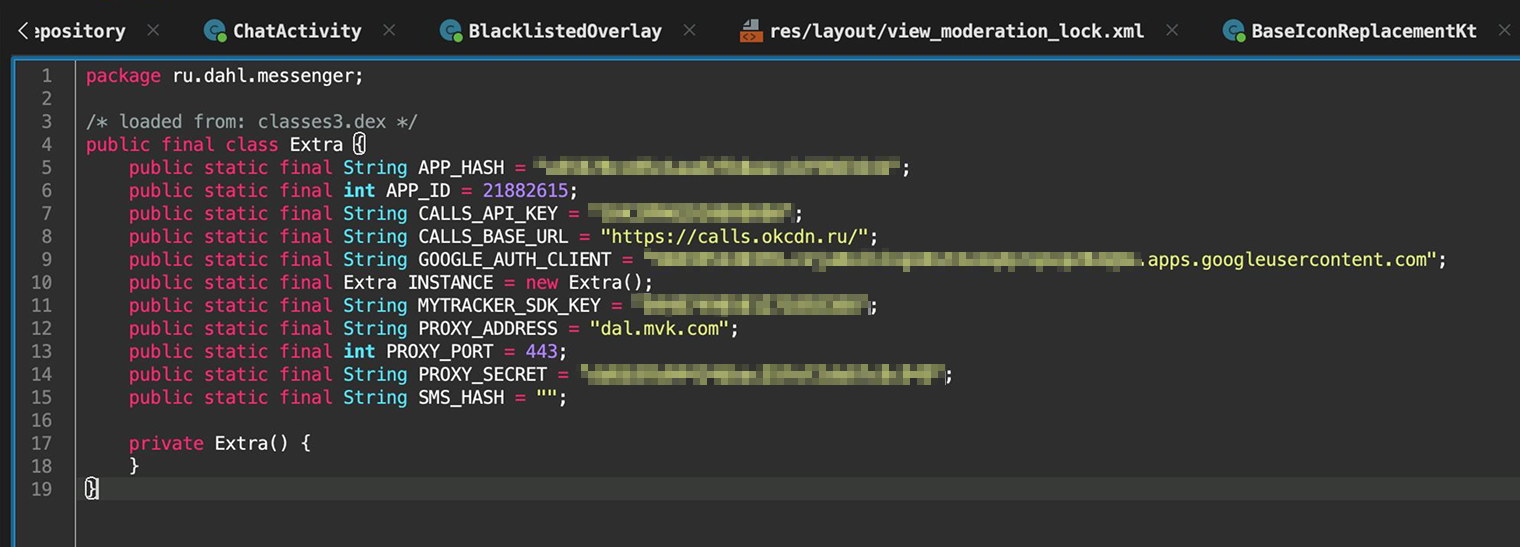Click the CALLS_BASE_URL field name
This screenshot has height=547, width=1520.
pos(494,236)
